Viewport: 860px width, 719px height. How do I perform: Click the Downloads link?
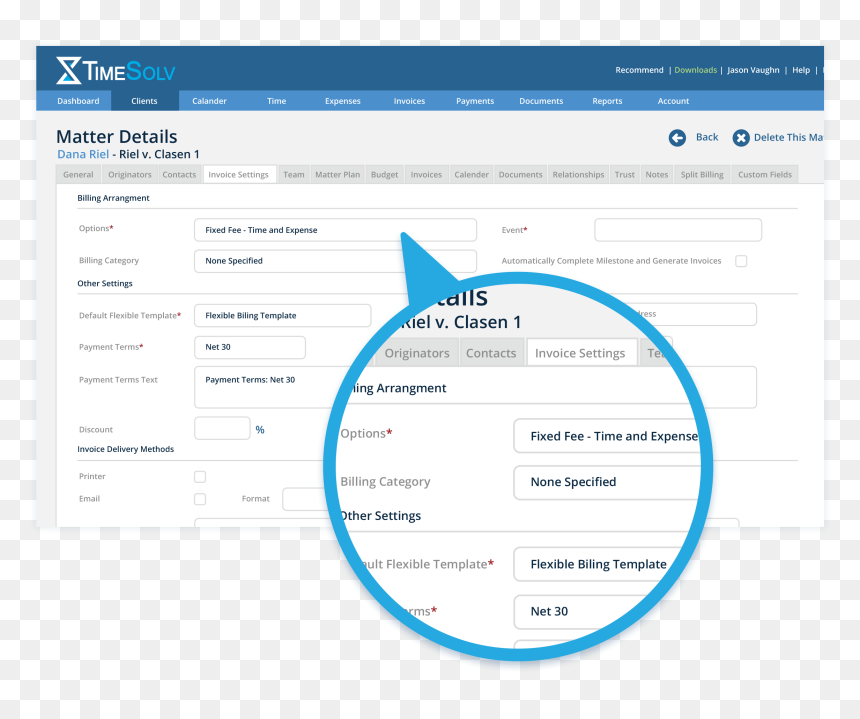(695, 70)
